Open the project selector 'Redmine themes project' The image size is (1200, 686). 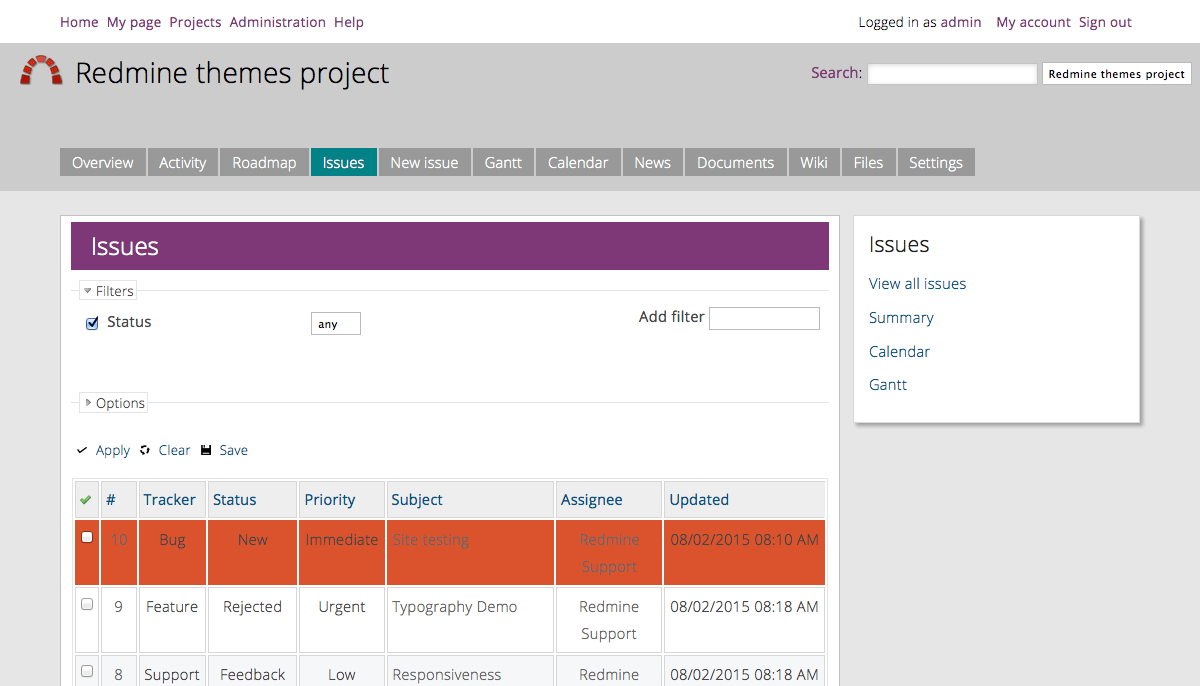pyautogui.click(x=1117, y=74)
